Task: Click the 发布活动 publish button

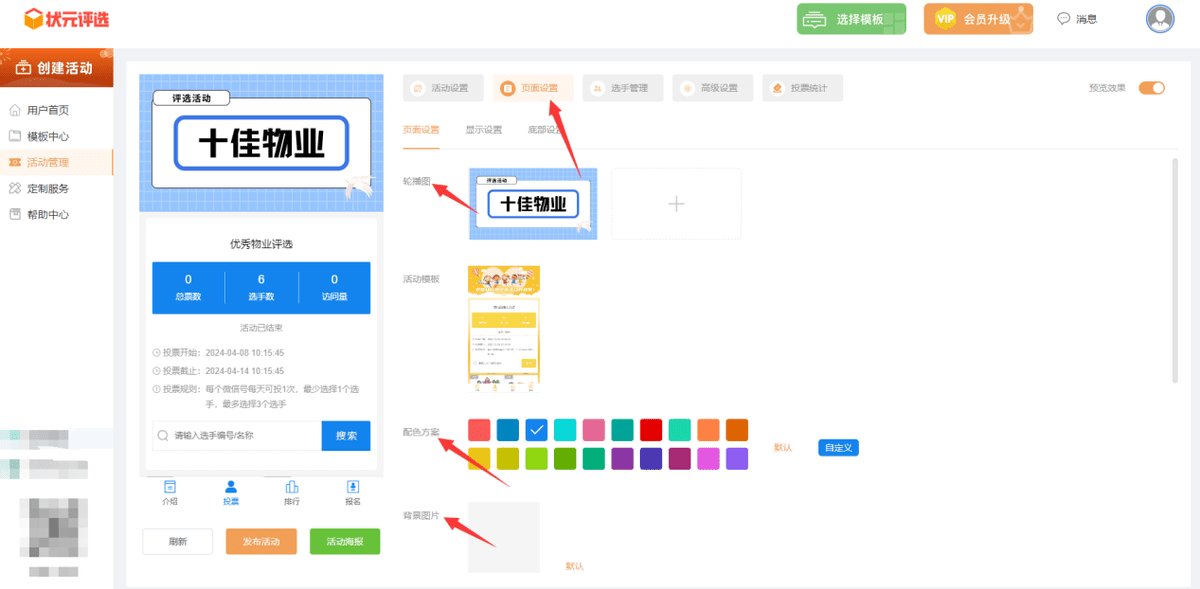Action: click(x=261, y=541)
